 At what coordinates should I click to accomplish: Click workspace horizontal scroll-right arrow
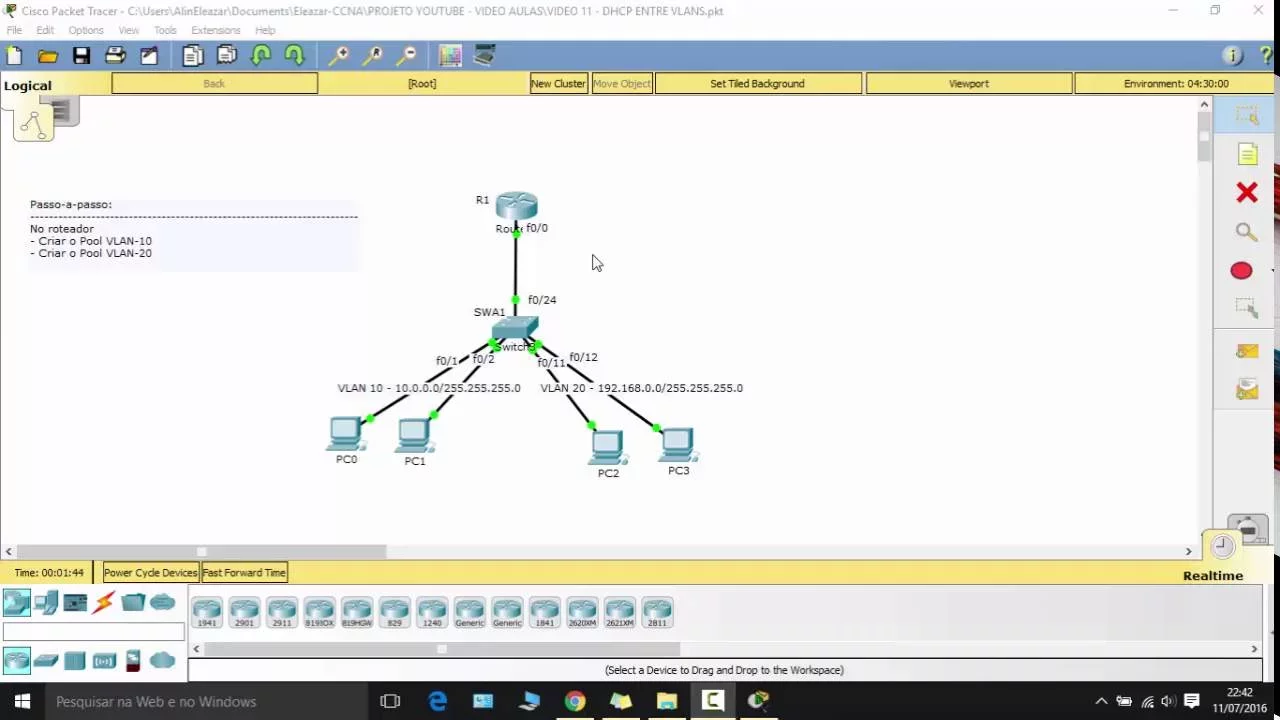point(1189,551)
